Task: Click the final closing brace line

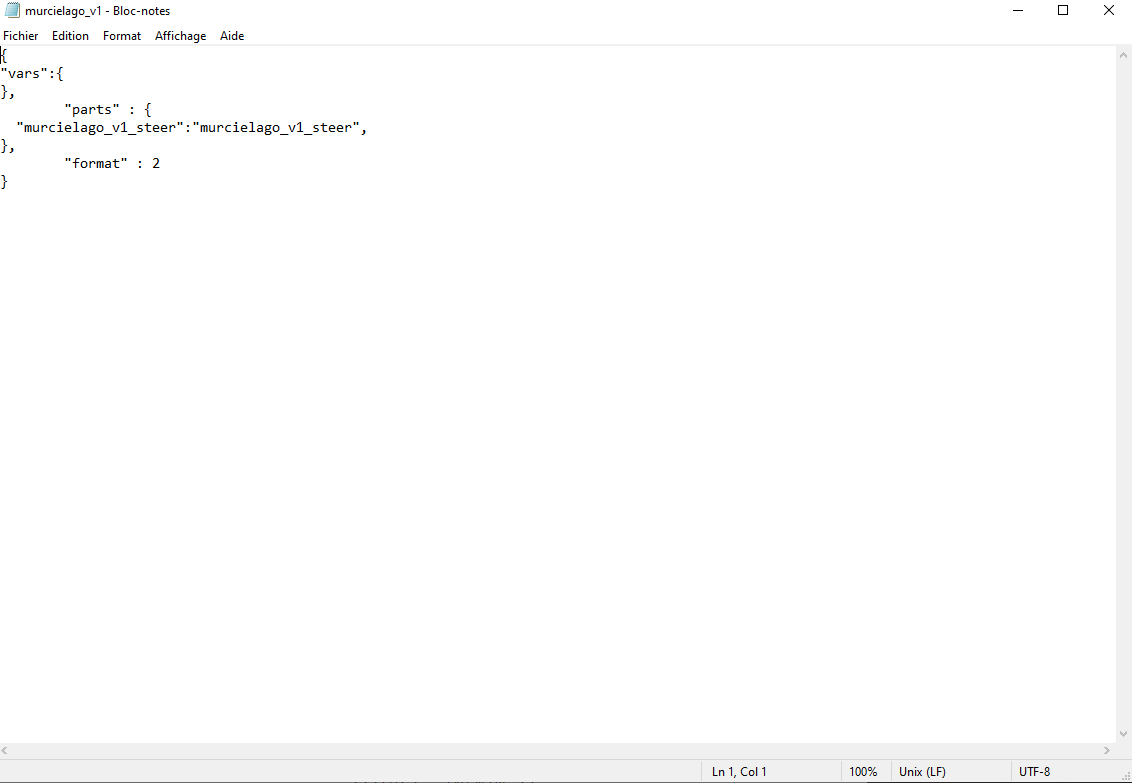Action: 4,182
